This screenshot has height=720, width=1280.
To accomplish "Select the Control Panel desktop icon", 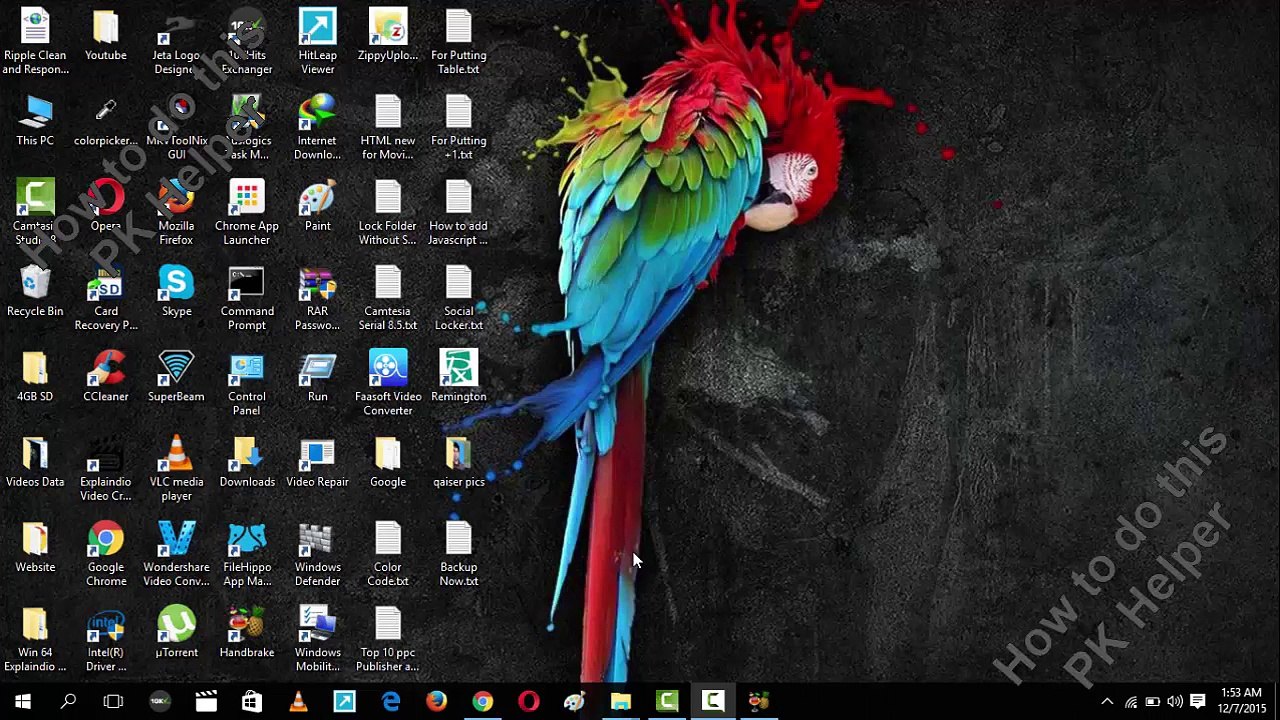I will pos(247,384).
